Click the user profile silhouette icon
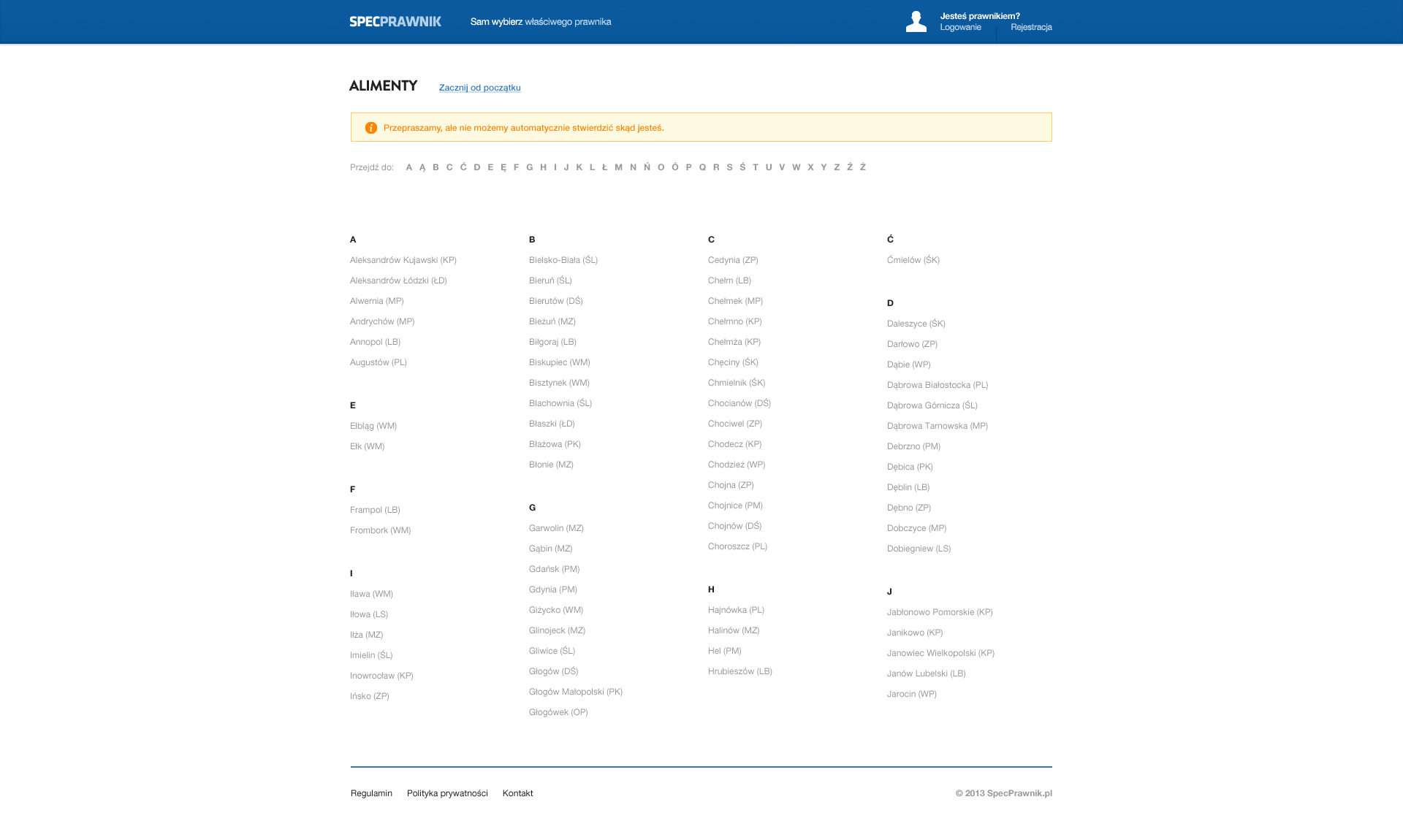The height and width of the screenshot is (840, 1403). click(916, 22)
